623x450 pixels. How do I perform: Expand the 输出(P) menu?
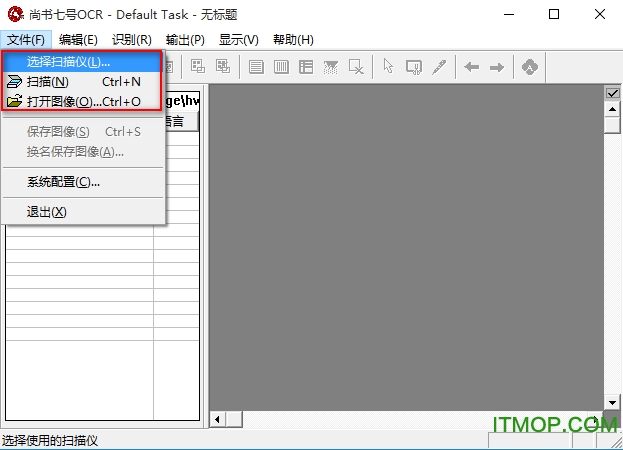tap(185, 40)
